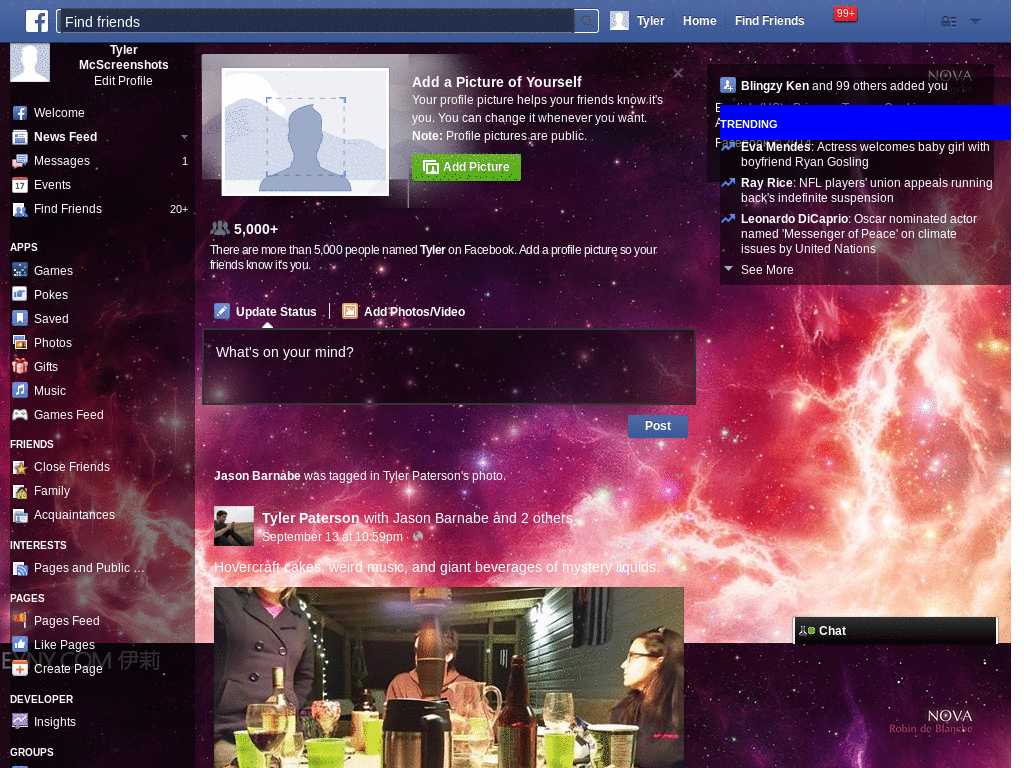The image size is (1024, 768).
Task: Open the Pages Feed icon
Action: [x=20, y=620]
